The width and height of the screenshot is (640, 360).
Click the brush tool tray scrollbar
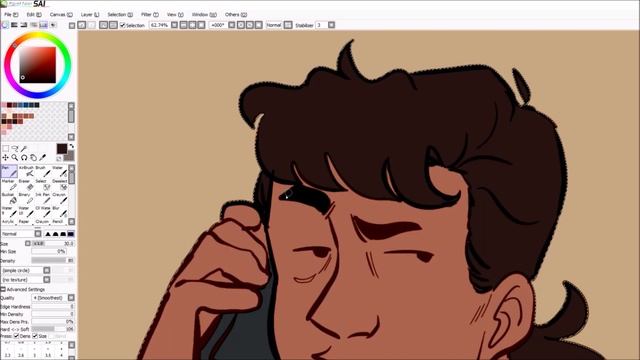(x=72, y=195)
